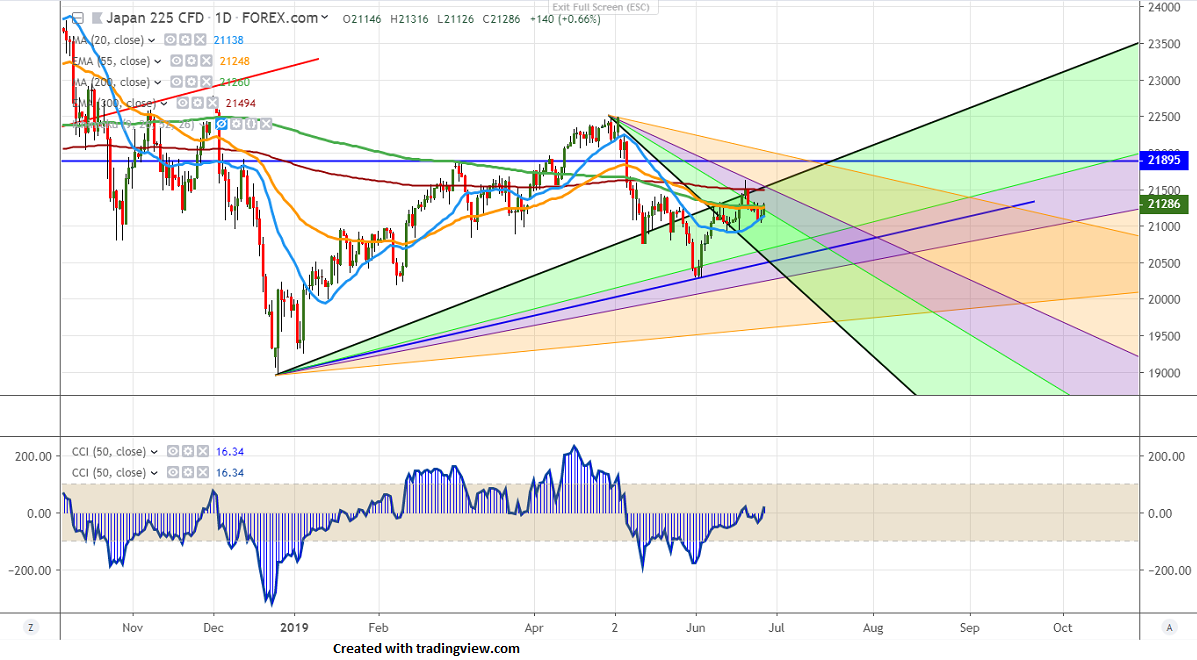This screenshot has width=1197, height=660.
Task: Click the -200.00 CCI scale label at left
Action: [x=30, y=571]
